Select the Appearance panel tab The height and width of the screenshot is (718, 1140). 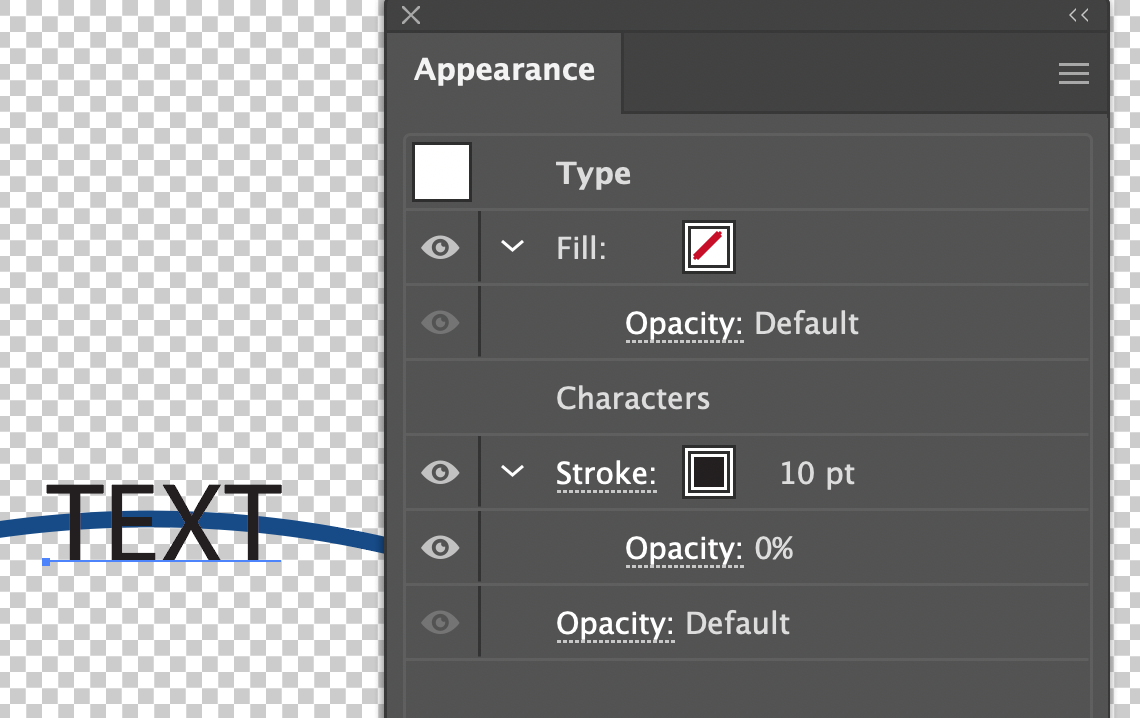(x=504, y=69)
